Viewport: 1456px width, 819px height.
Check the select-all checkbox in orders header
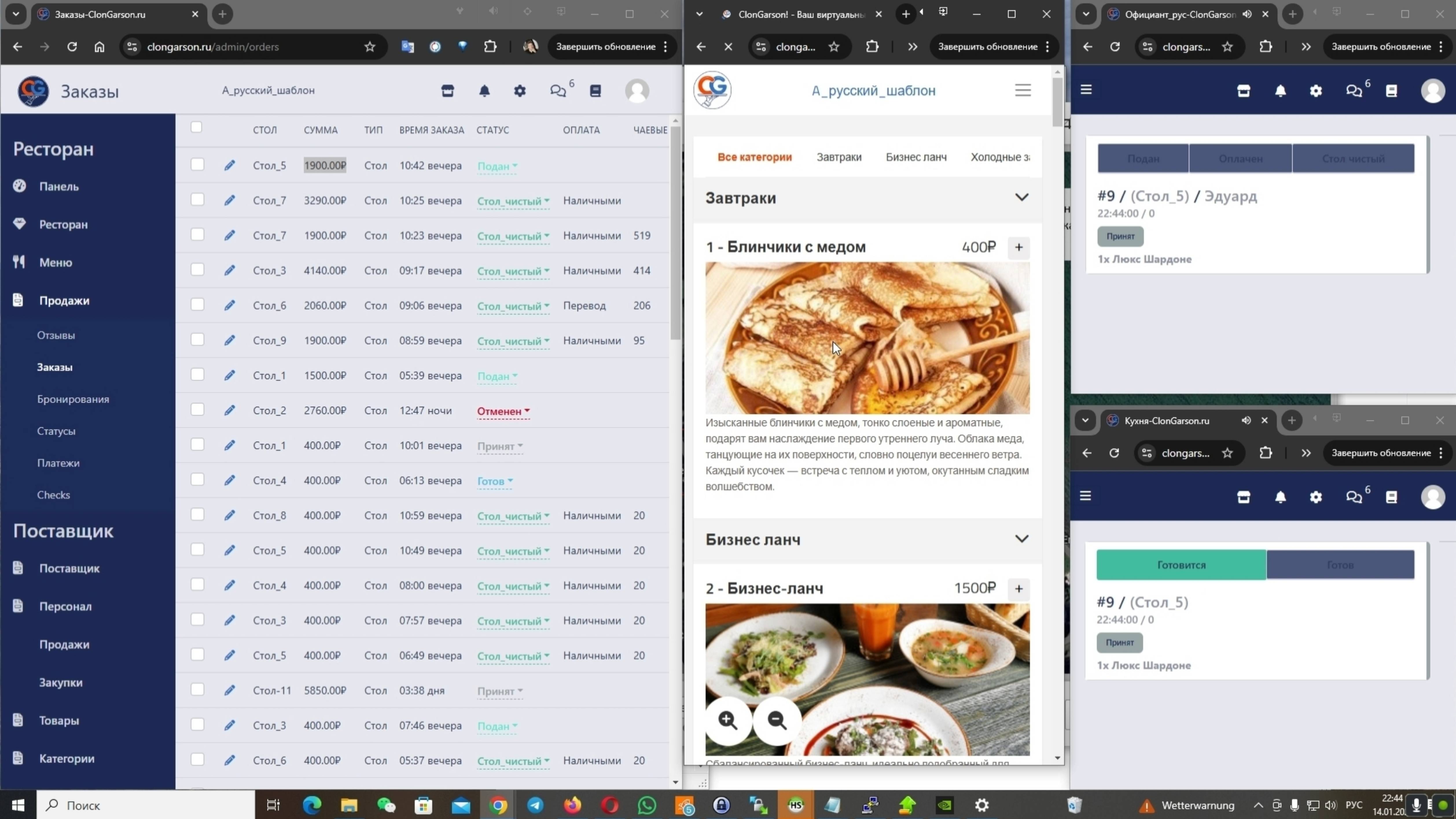point(196,127)
